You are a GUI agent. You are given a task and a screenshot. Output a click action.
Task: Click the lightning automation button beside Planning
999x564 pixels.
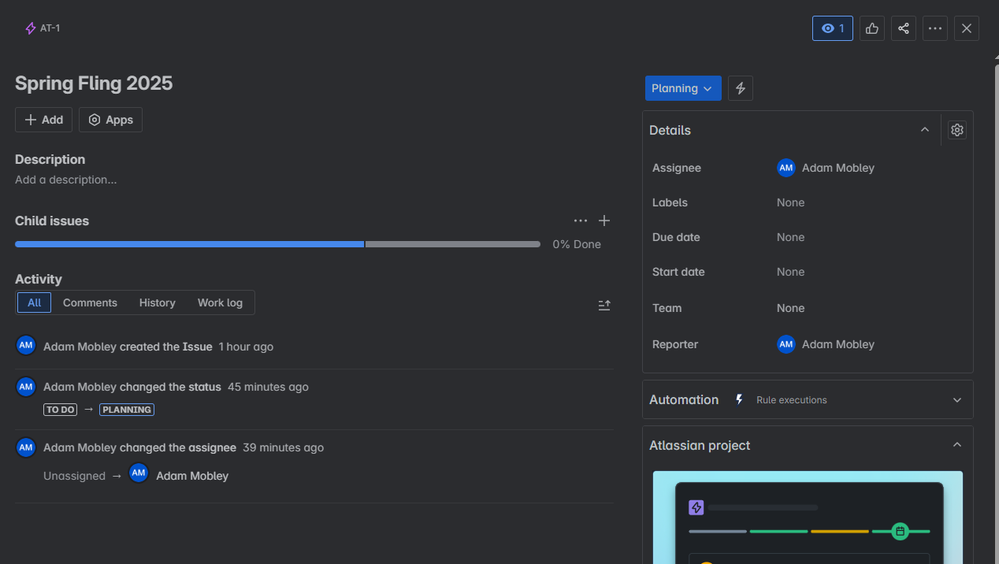(x=740, y=88)
